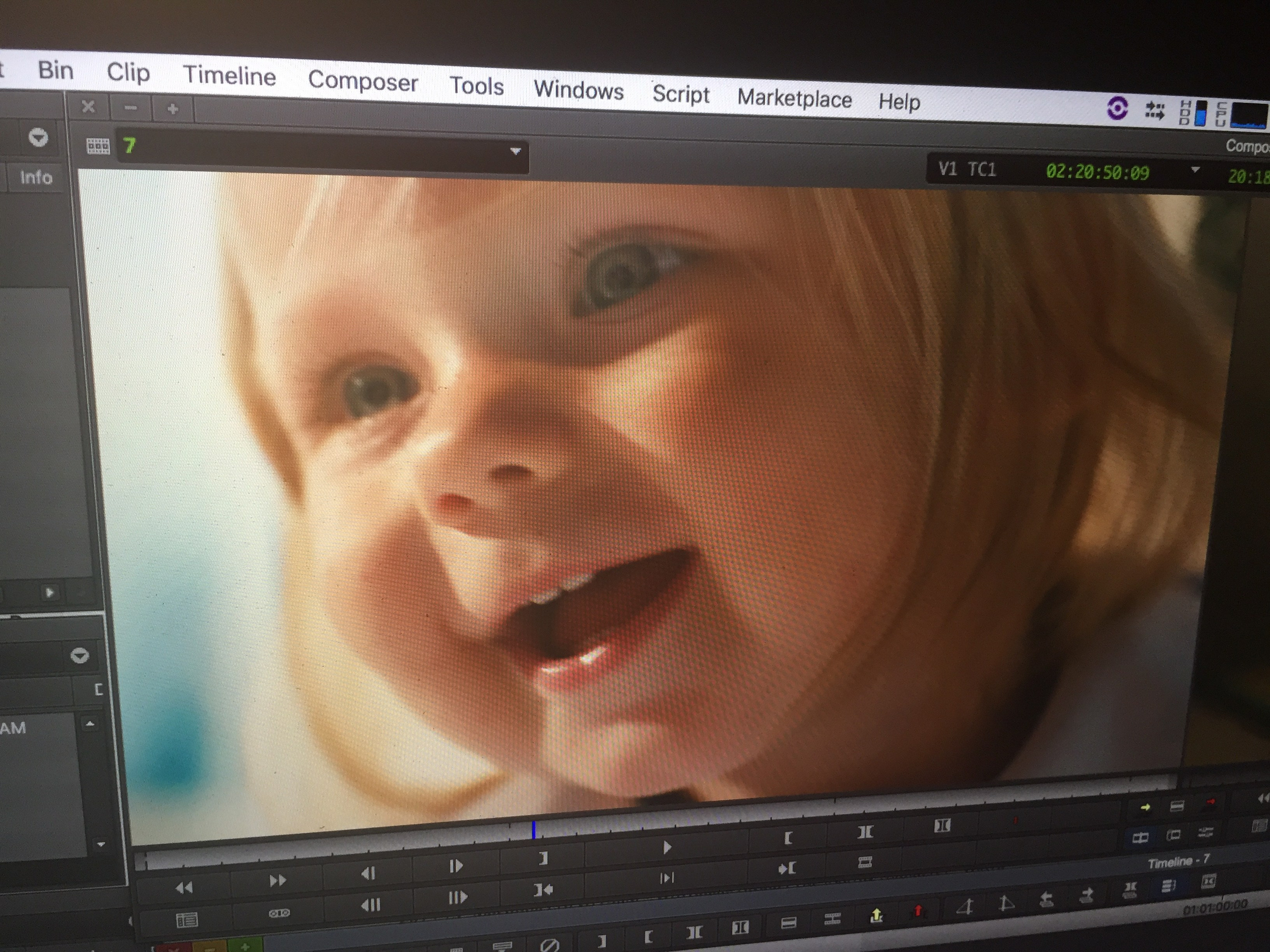Step back one frame
1270x952 pixels.
(x=368, y=873)
